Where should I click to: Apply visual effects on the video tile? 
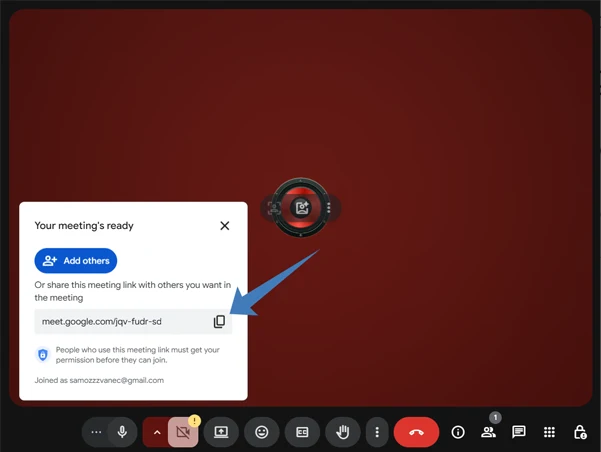tap(301, 208)
